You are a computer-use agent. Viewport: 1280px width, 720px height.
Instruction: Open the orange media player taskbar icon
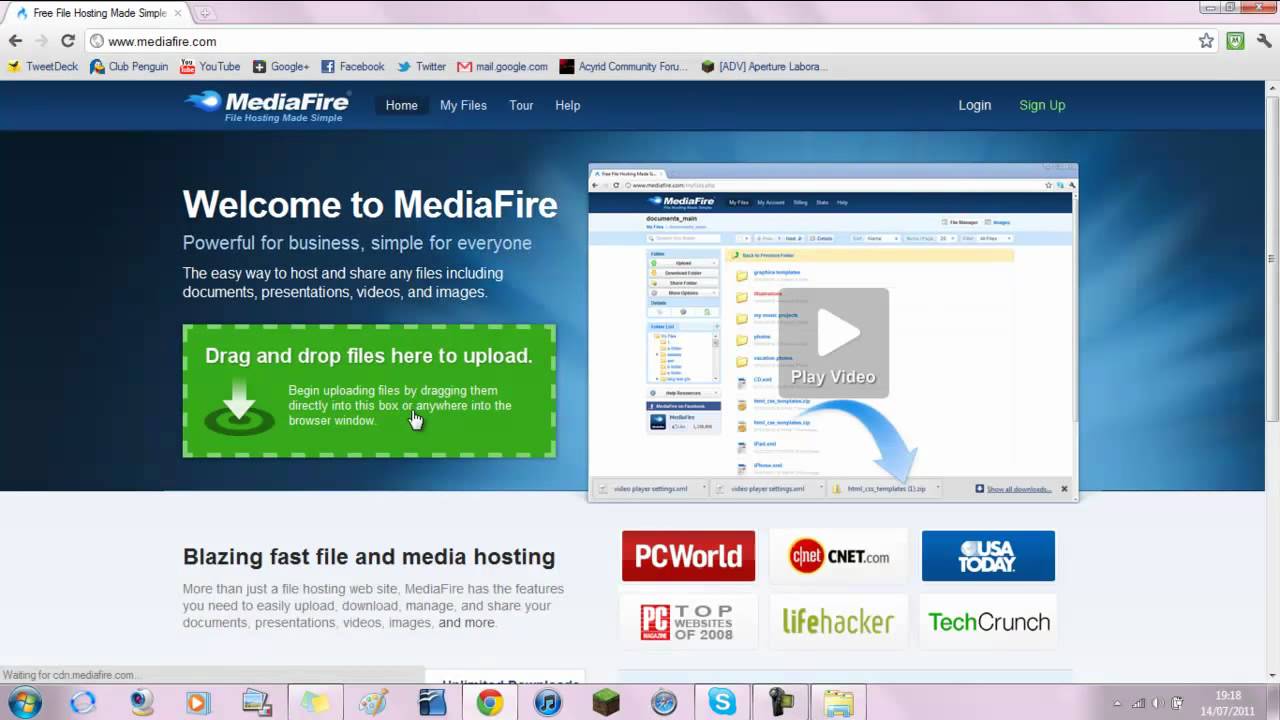tap(198, 703)
